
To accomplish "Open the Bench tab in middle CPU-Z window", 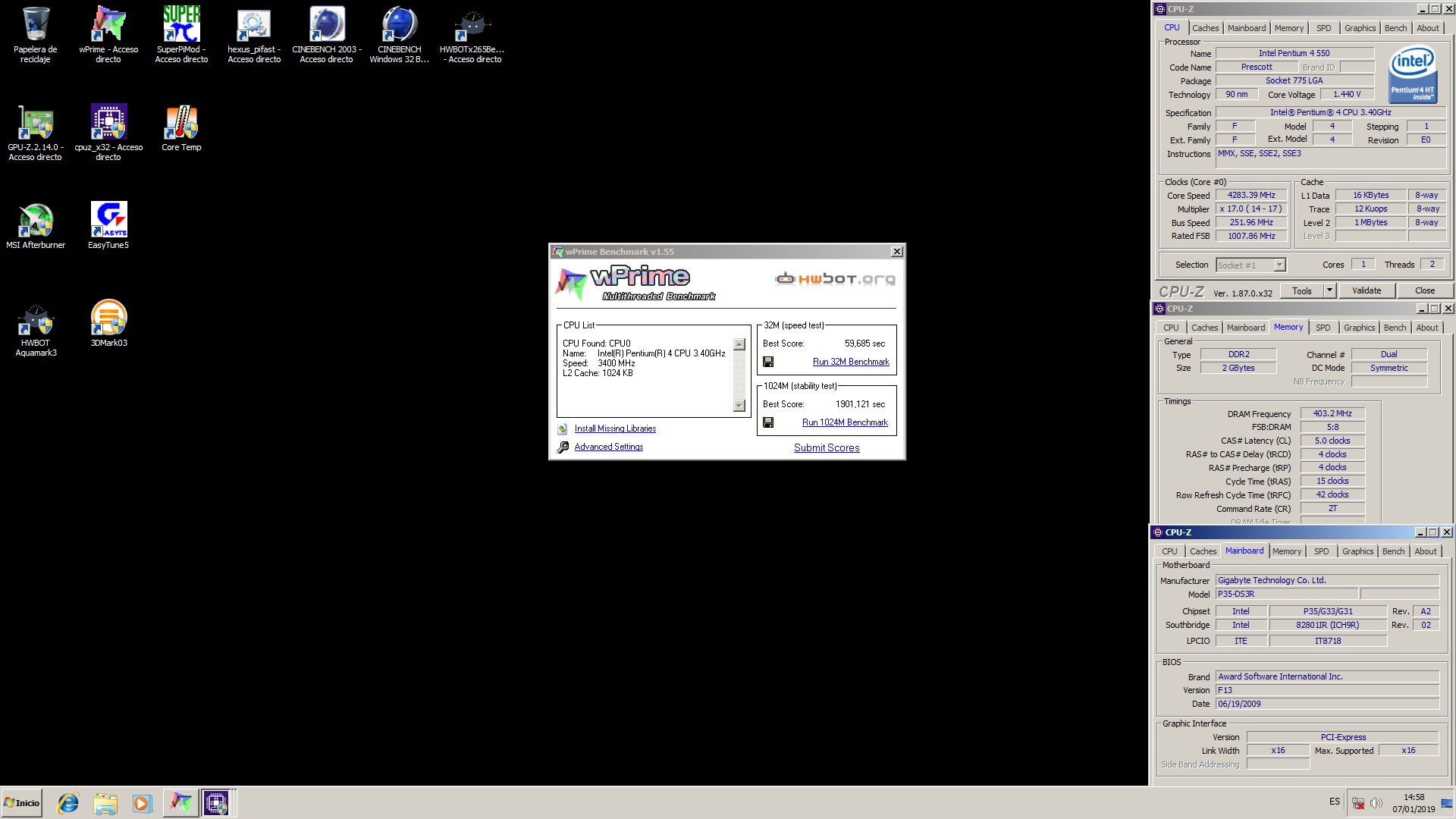I will tap(1395, 328).
